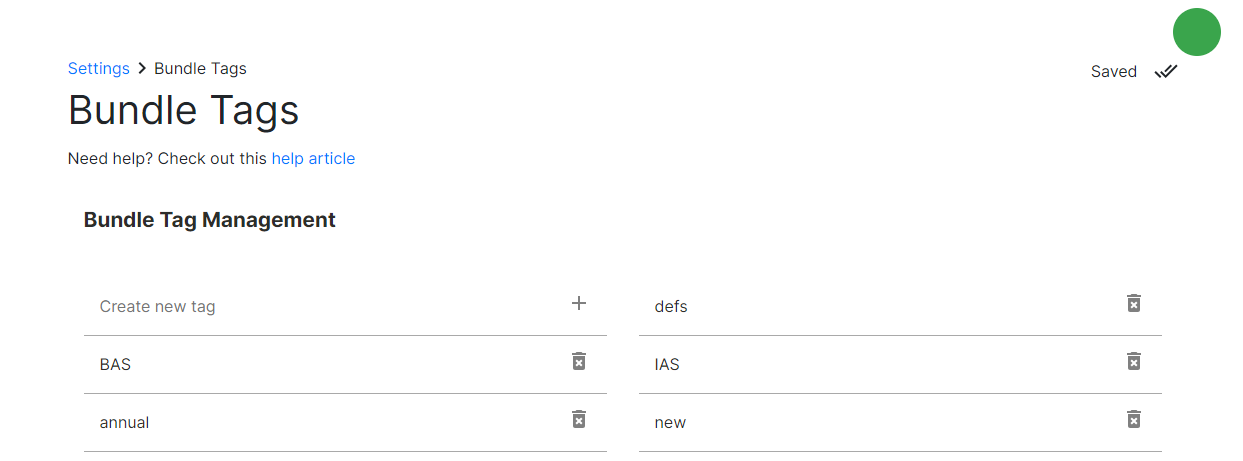Add new tag with plus icon
The width and height of the screenshot is (1243, 461).
[578, 303]
